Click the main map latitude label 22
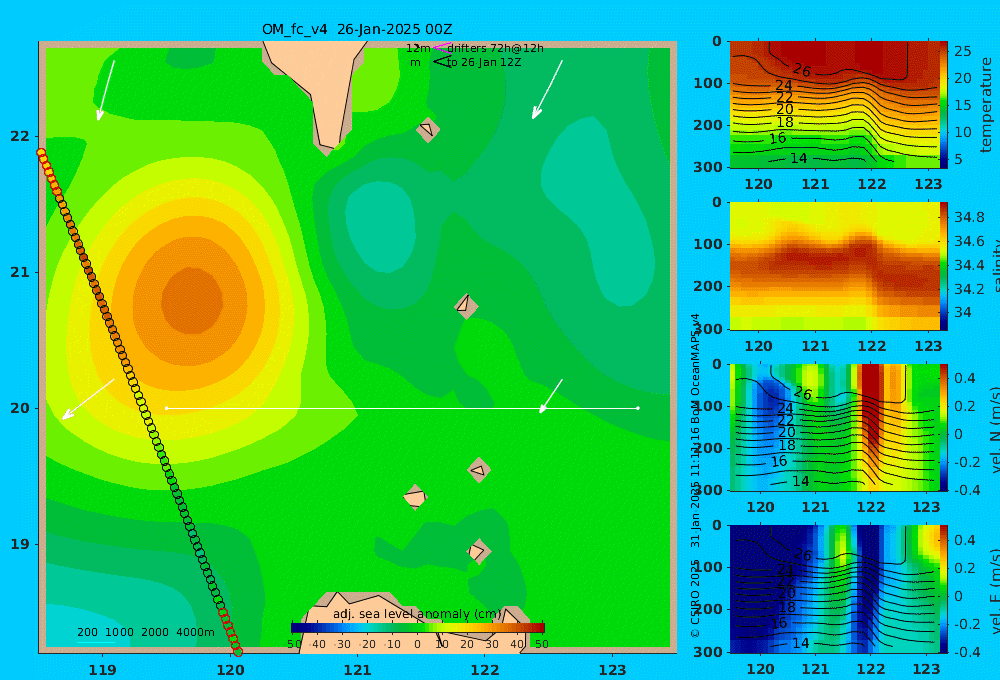This screenshot has height=680, width=1000. [20, 136]
